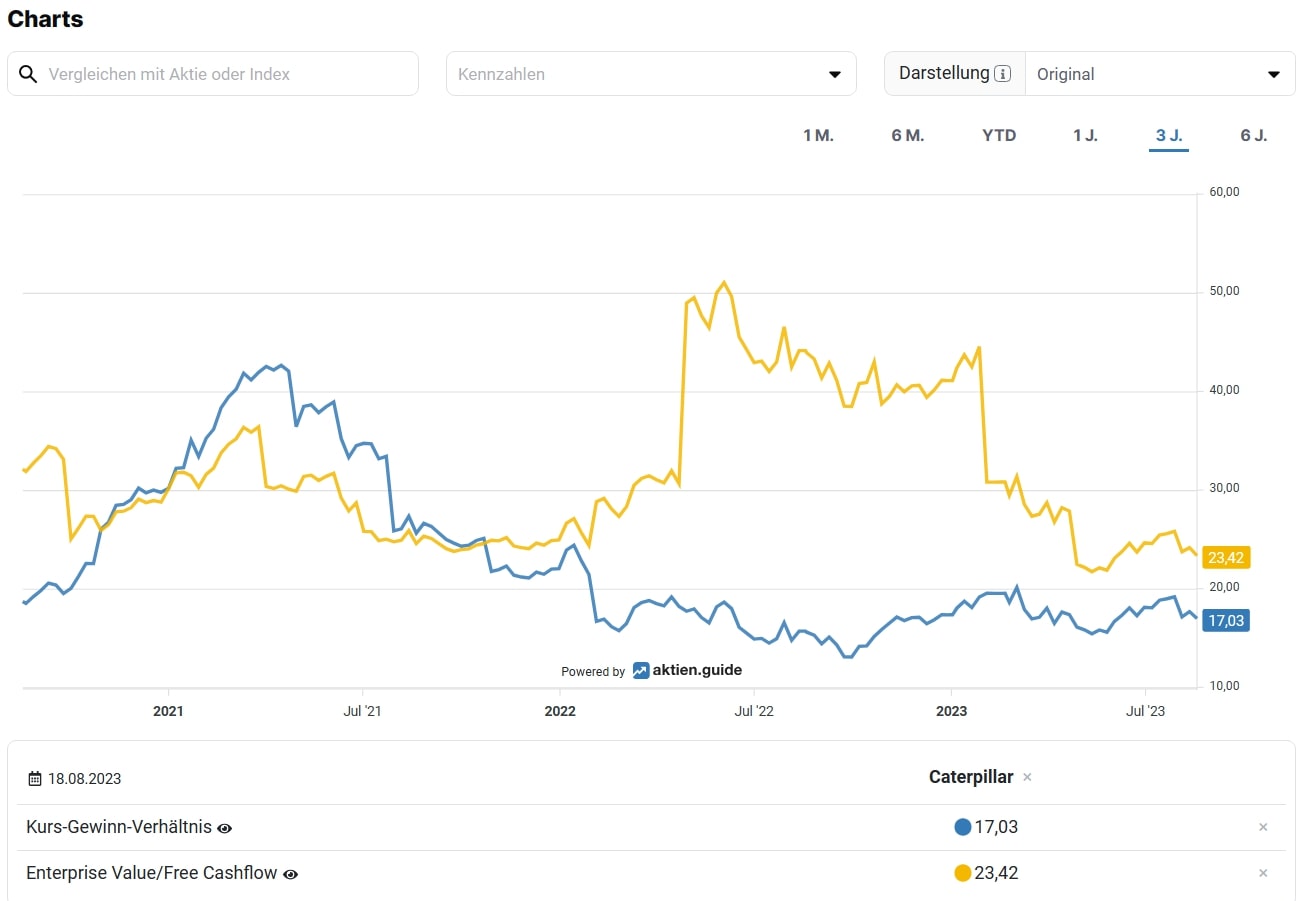
Task: Click the 'Jul '23' axis label
Action: pyautogui.click(x=1145, y=712)
